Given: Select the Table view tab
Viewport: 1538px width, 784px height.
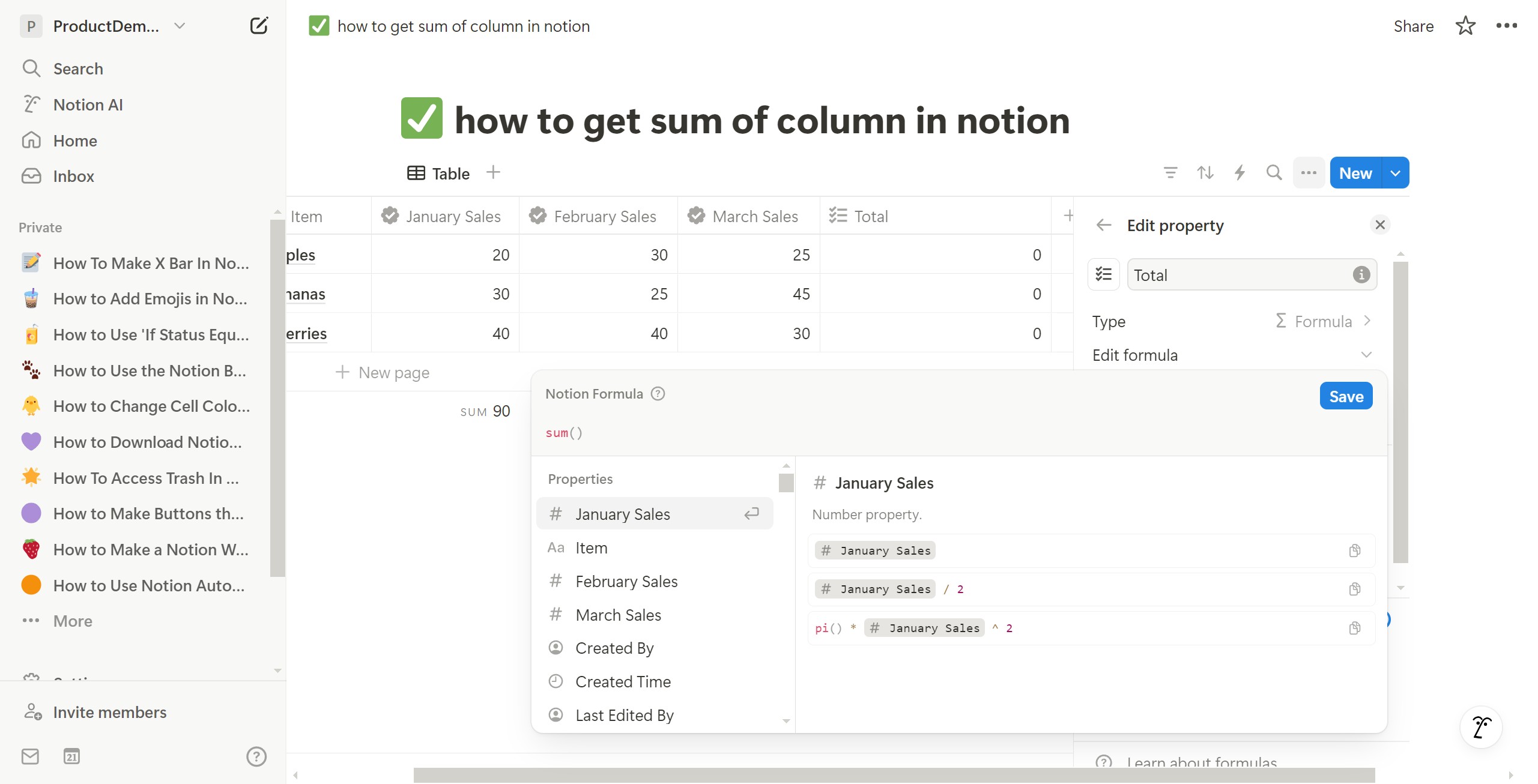Looking at the screenshot, I should pyautogui.click(x=438, y=173).
